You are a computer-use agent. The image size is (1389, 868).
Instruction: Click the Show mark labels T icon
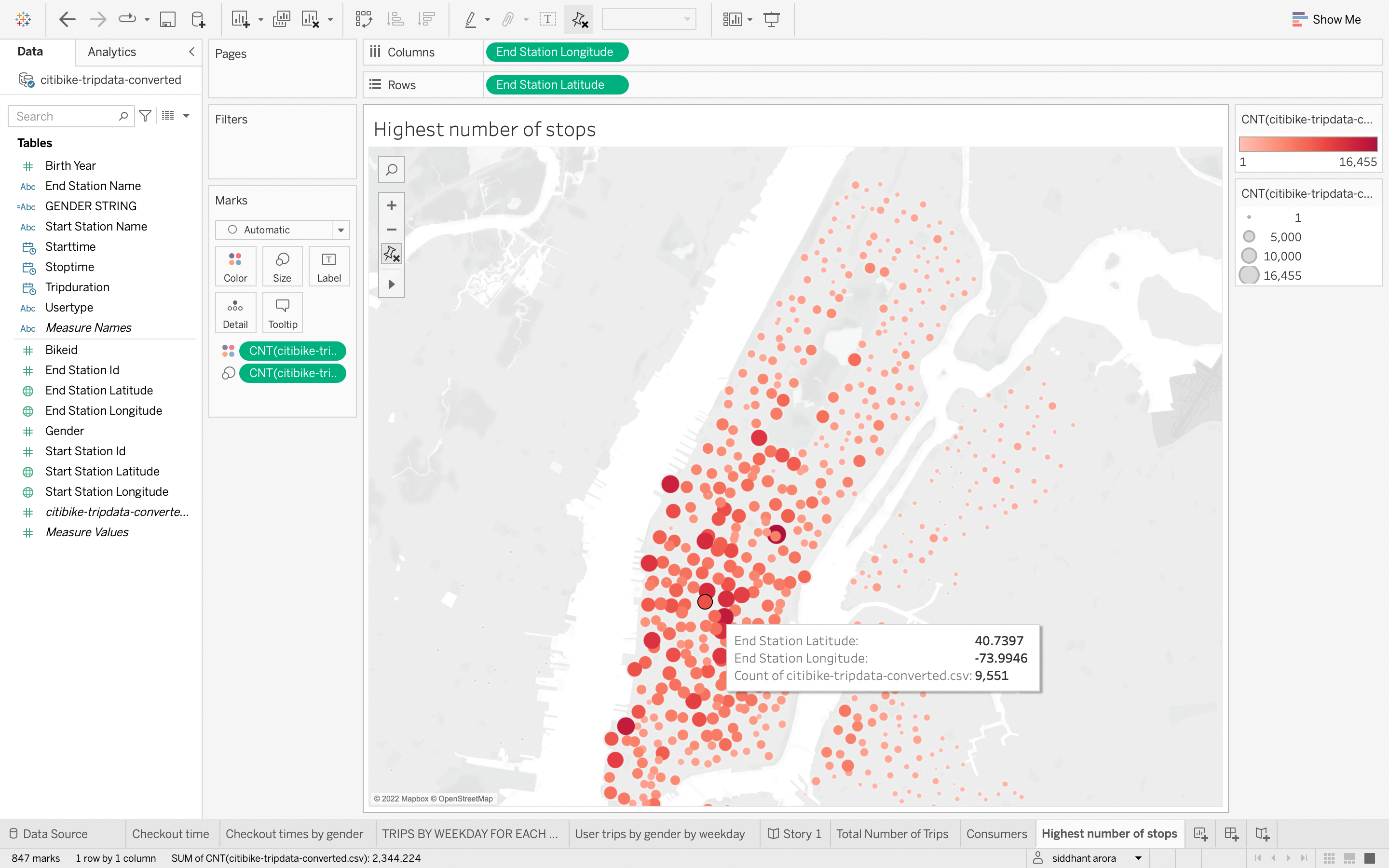(547, 19)
